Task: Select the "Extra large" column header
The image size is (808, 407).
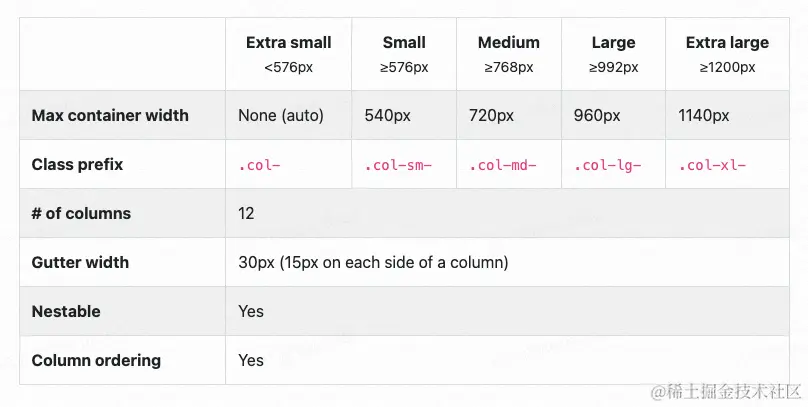Action: 727,43
